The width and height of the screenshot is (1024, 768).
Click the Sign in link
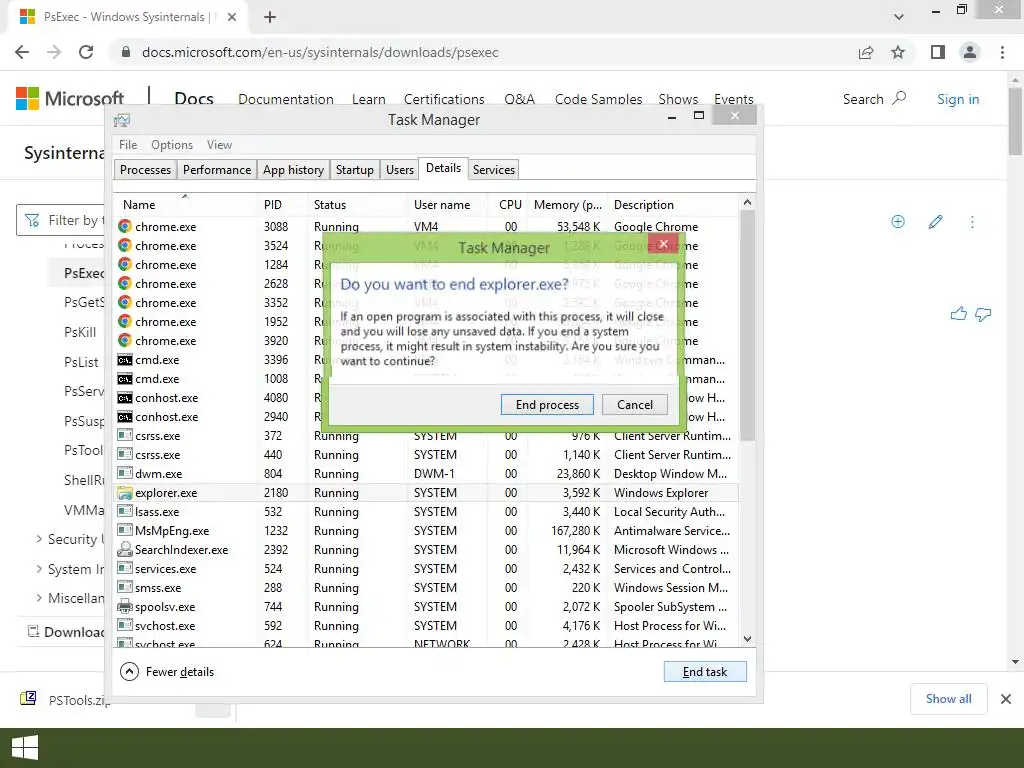point(958,99)
